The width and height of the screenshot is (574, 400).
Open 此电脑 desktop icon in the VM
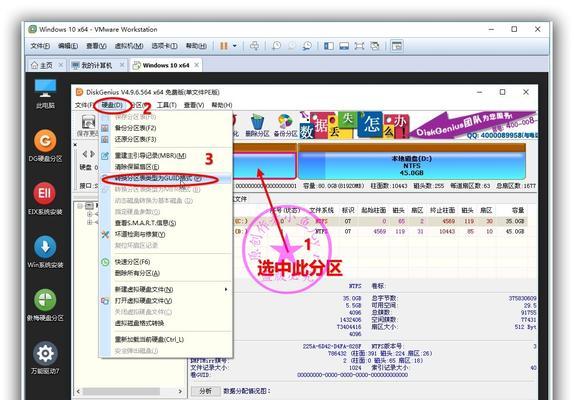point(45,94)
